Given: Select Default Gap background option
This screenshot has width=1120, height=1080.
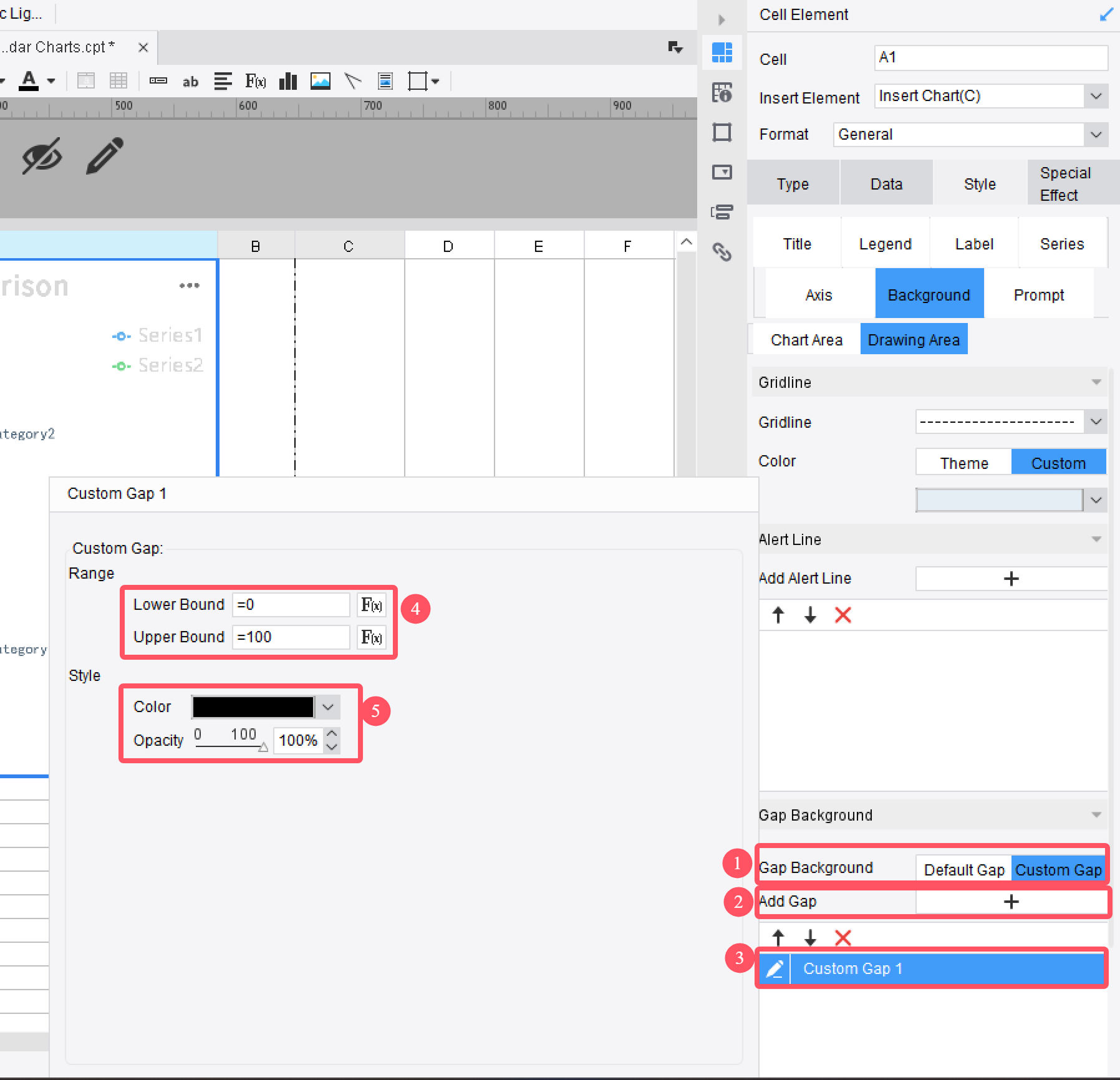Looking at the screenshot, I should point(964,870).
